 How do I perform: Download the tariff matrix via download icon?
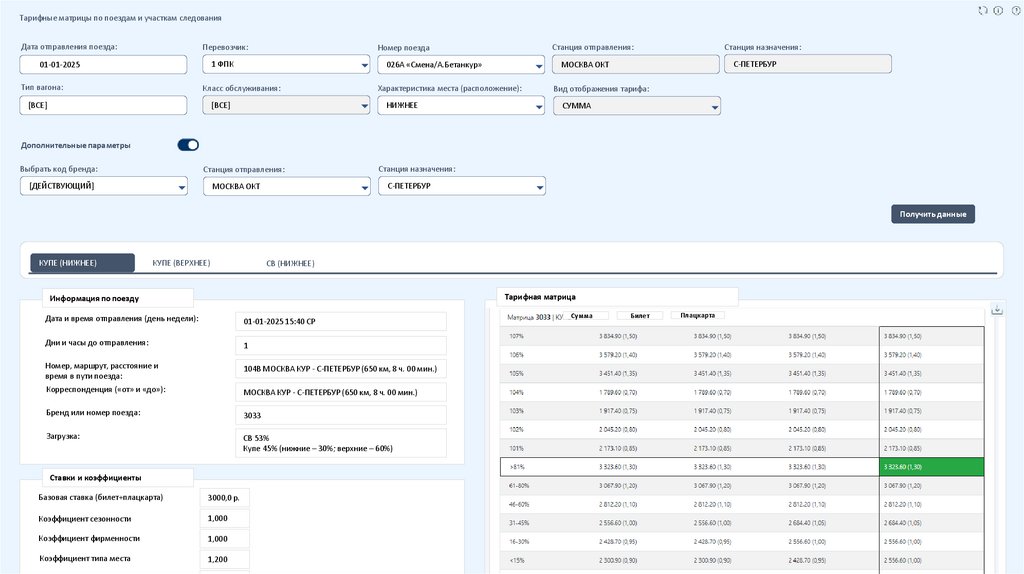point(997,310)
